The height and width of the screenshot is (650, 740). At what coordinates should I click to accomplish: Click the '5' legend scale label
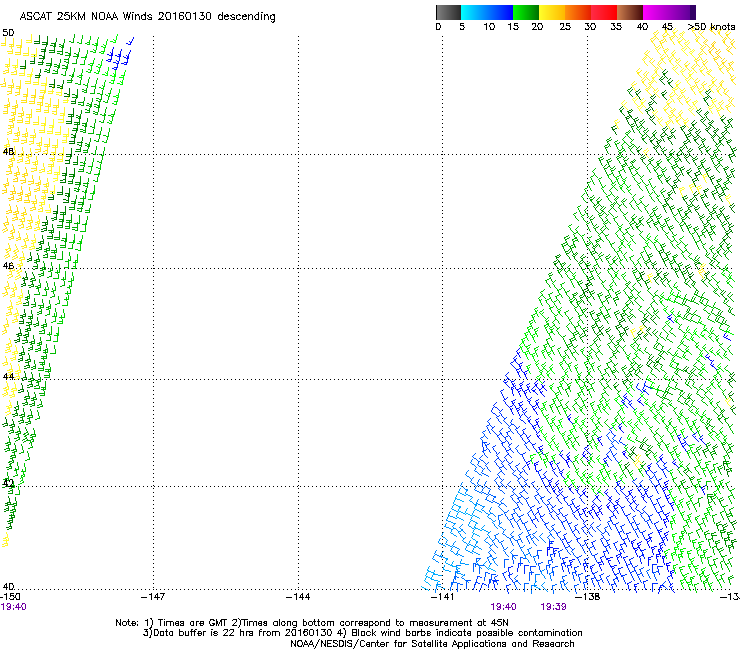pos(462,27)
